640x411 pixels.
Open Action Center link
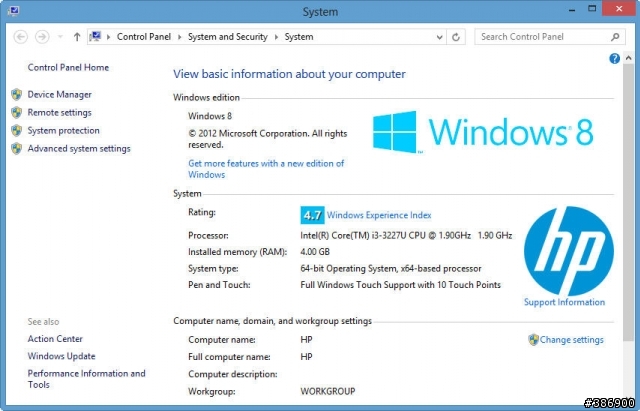[x=55, y=339]
